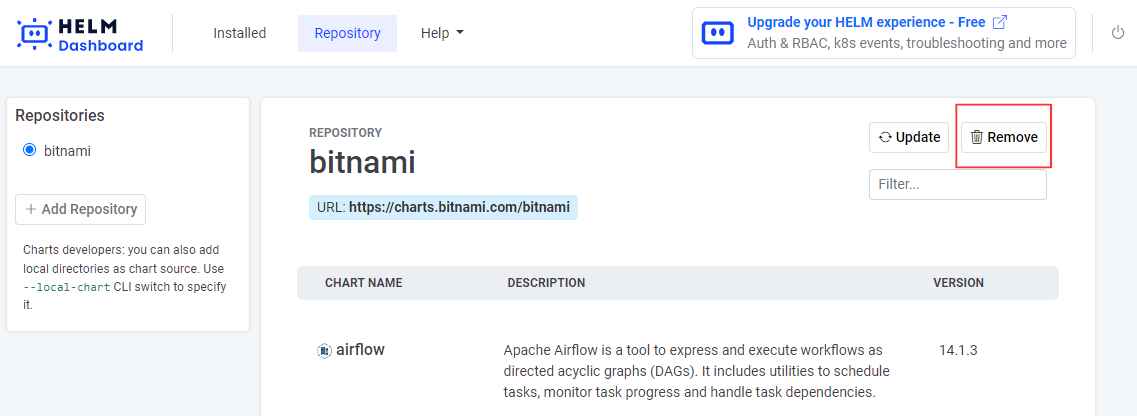Click the Add Repository button
Screen dimensions: 1137x416
80,209
